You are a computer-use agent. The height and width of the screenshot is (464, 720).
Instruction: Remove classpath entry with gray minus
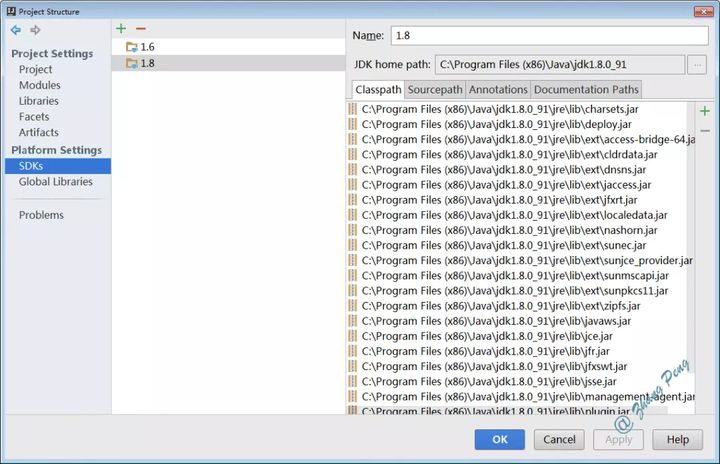coord(705,131)
